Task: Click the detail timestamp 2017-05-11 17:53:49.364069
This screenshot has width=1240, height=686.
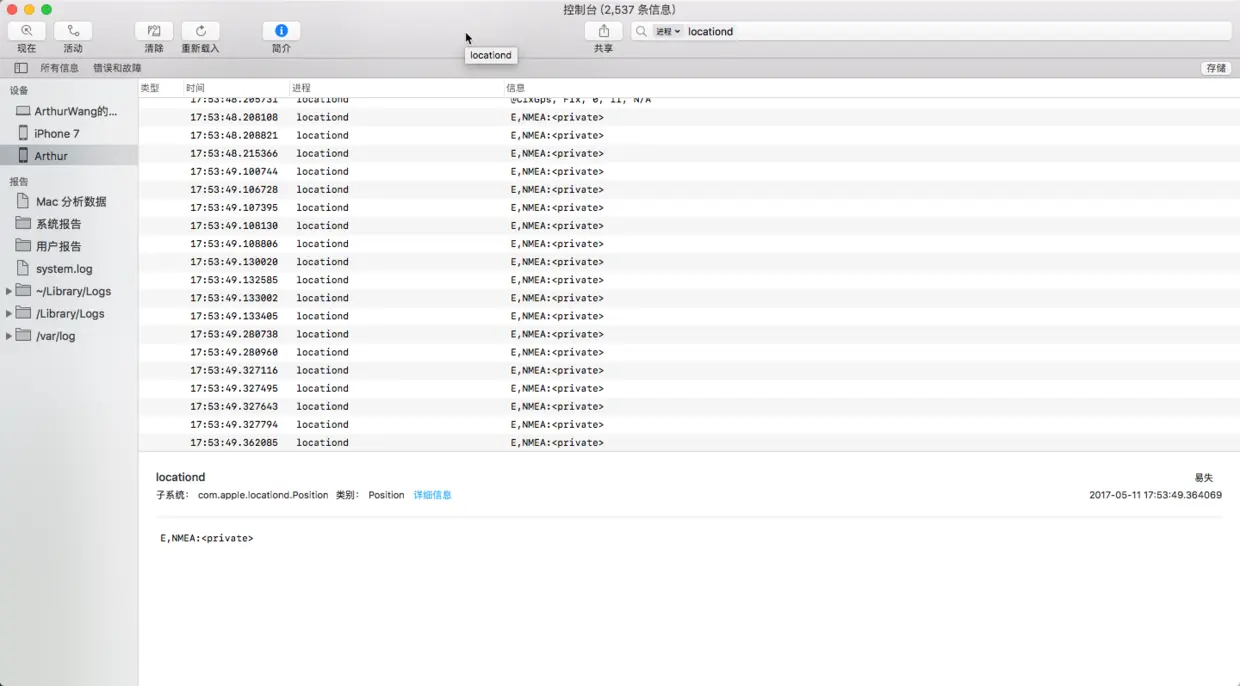Action: [1155, 495]
